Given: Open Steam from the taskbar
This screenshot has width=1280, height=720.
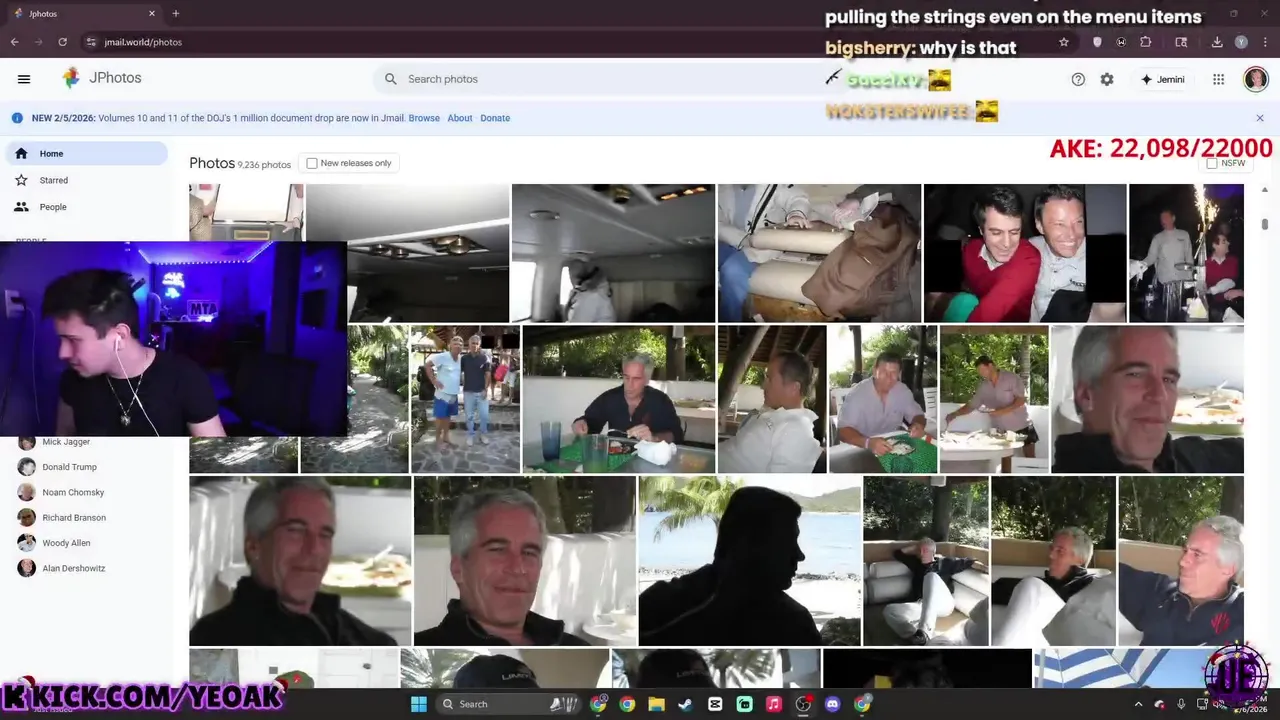Looking at the screenshot, I should [685, 704].
